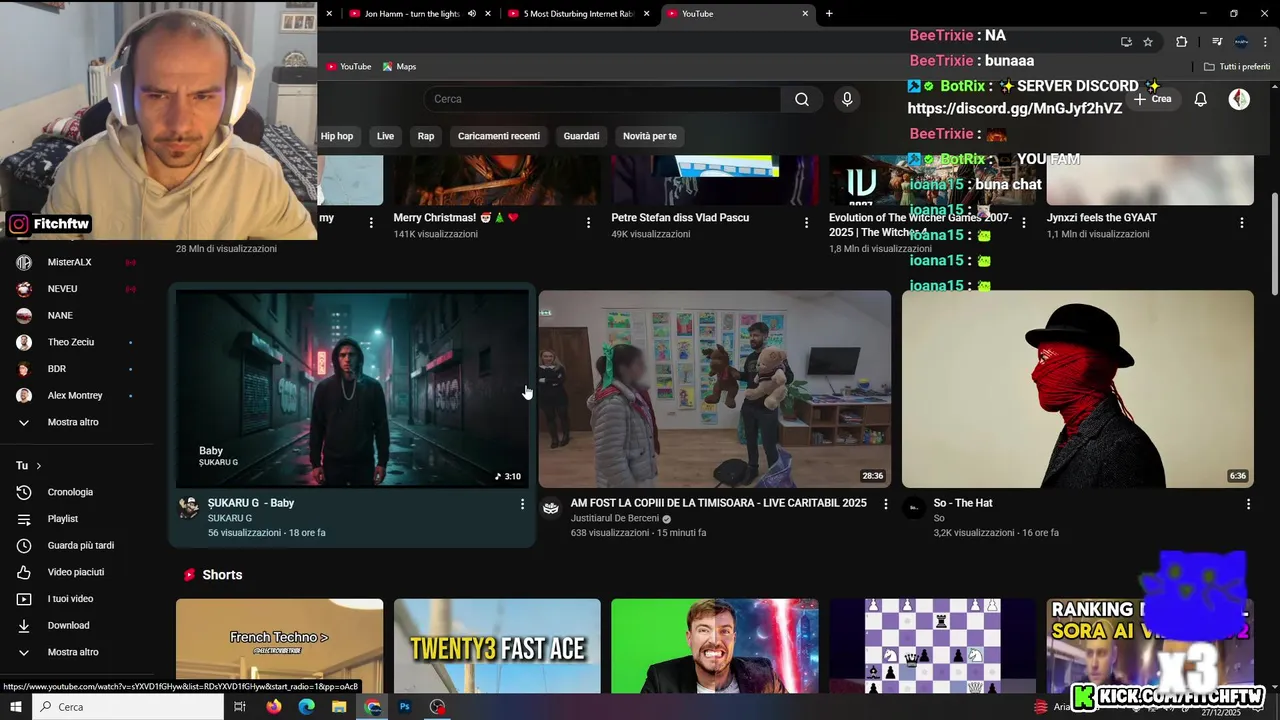Launch Firefox from taskbar
Image resolution: width=1280 pixels, height=720 pixels.
pos(273,707)
